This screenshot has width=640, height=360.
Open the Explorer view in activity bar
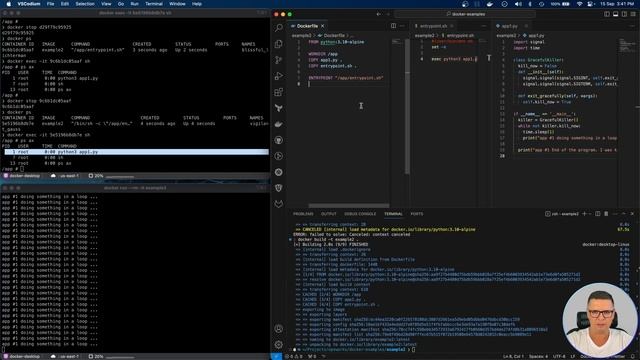(x=279, y=44)
